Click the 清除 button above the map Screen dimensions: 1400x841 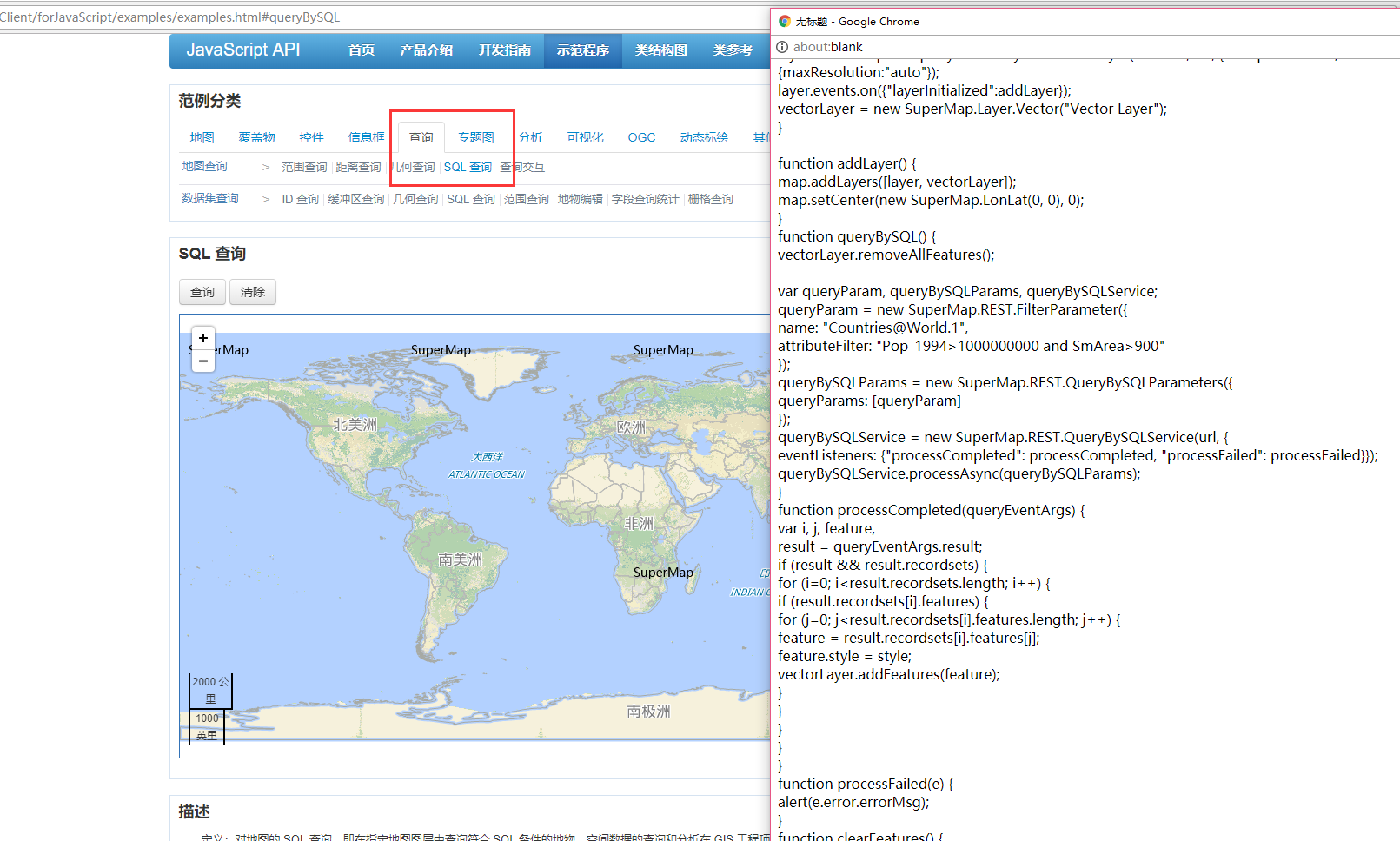click(x=253, y=292)
